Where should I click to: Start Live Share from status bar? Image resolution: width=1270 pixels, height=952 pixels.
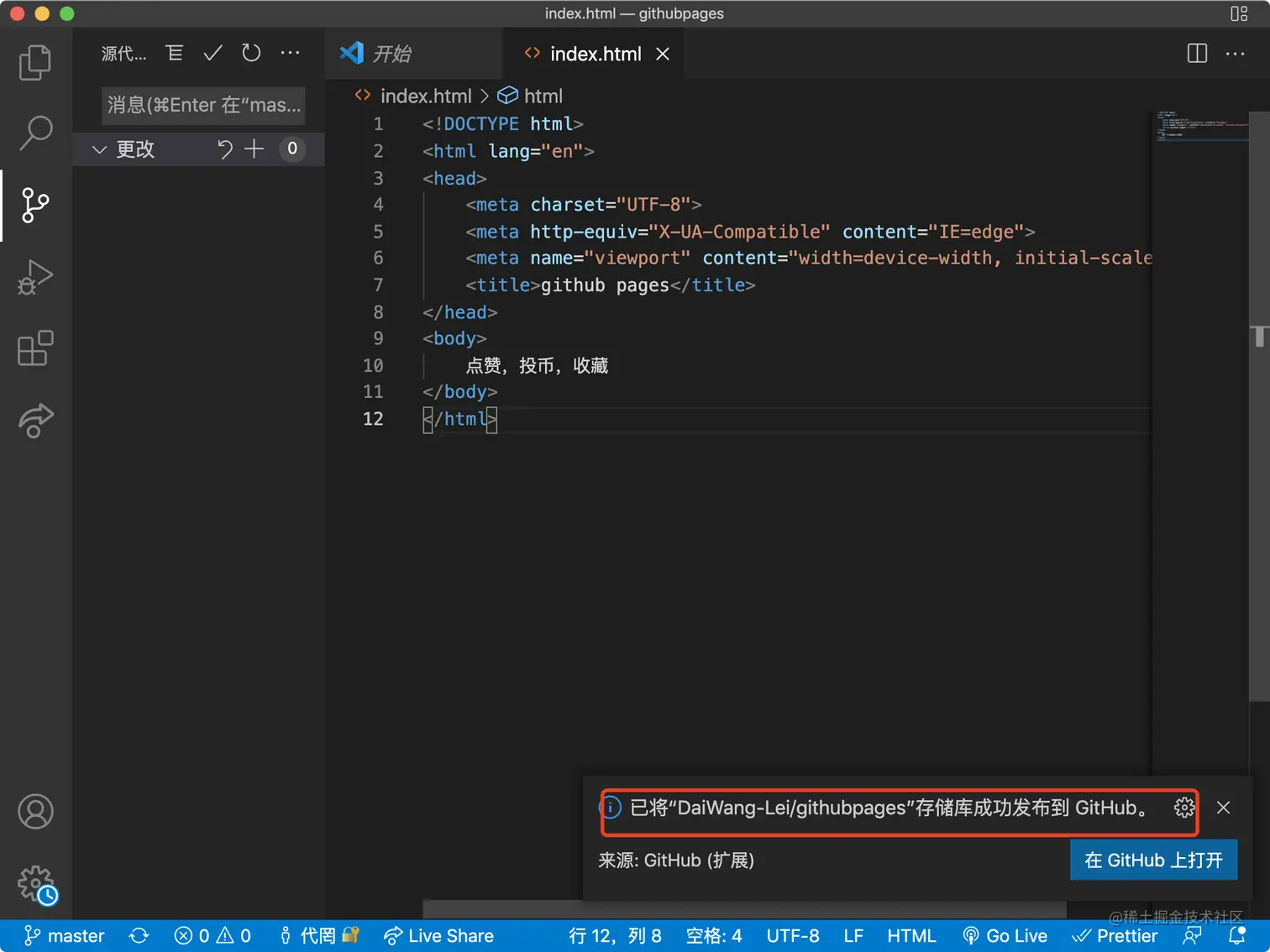pos(438,936)
